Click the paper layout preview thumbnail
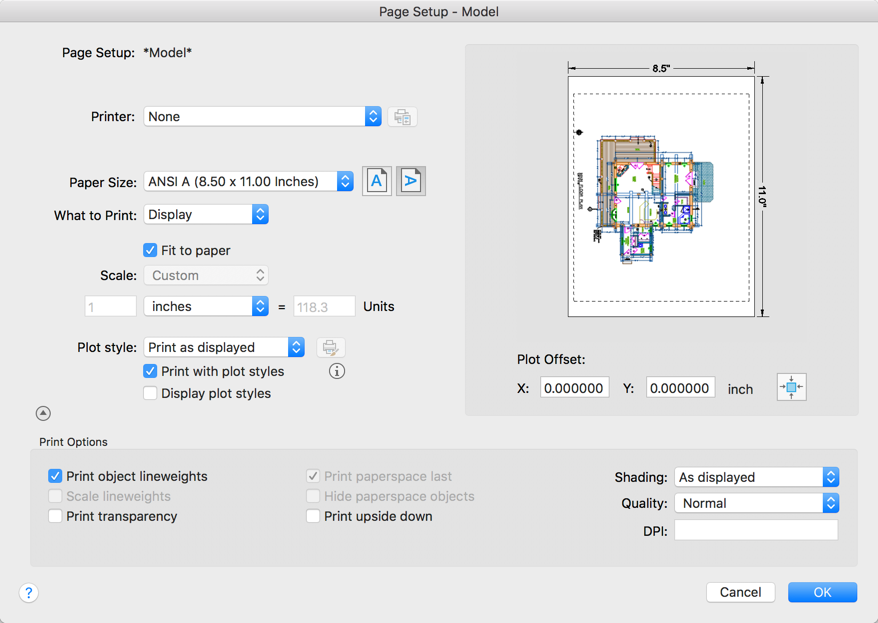878x623 pixels. 661,196
